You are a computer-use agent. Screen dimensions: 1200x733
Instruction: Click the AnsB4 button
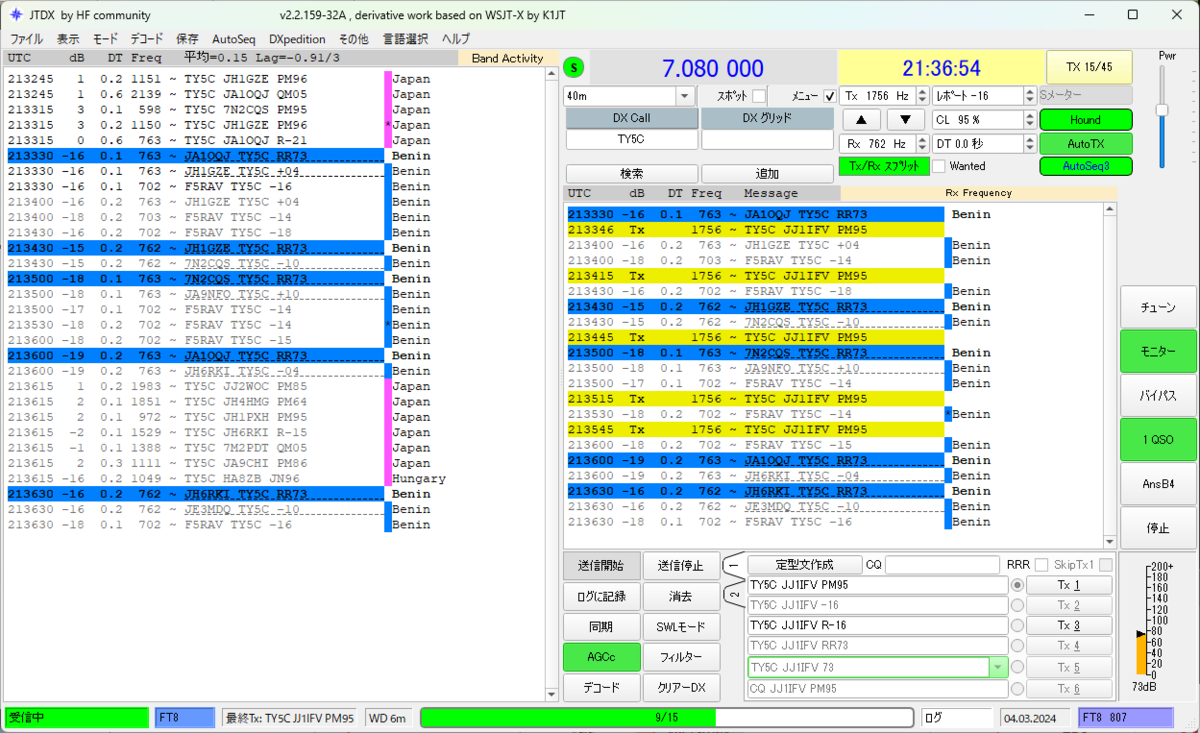tap(1158, 483)
